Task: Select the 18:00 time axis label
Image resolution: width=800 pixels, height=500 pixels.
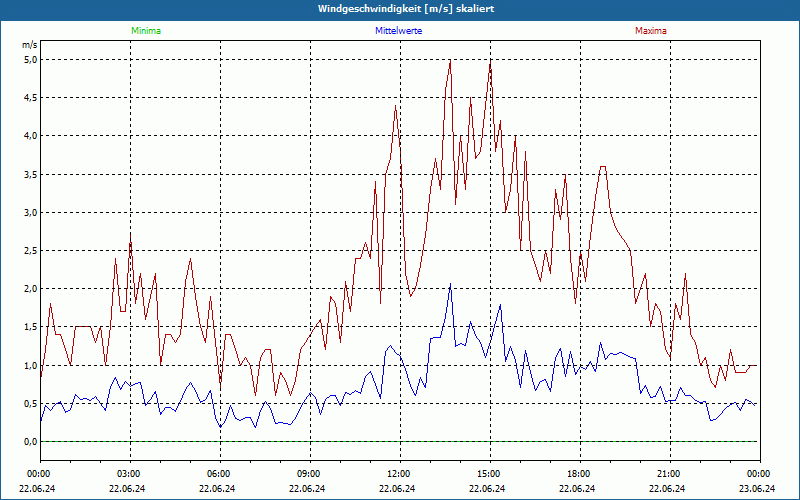Action: (578, 473)
